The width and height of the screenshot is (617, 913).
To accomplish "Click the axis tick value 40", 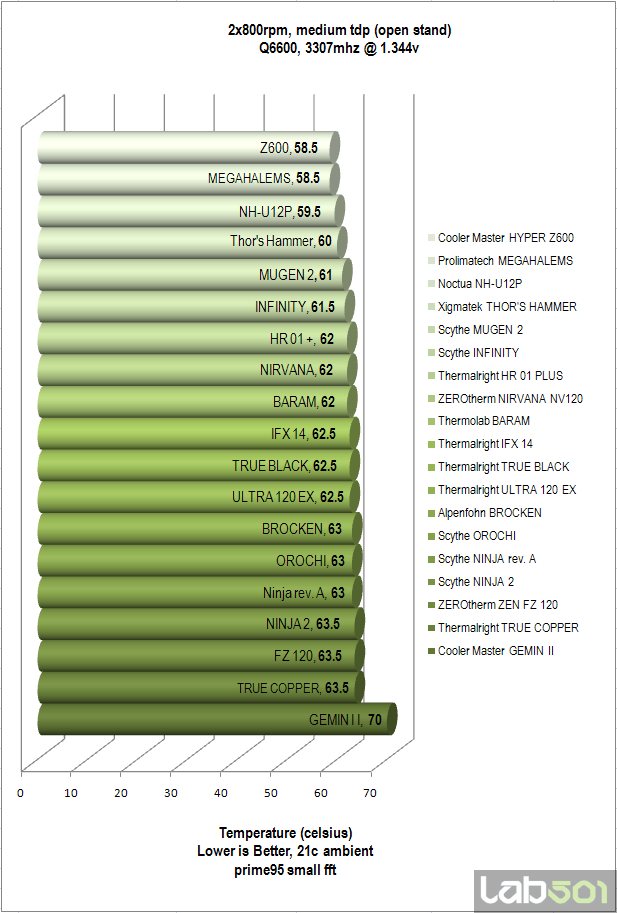I will click(x=221, y=793).
